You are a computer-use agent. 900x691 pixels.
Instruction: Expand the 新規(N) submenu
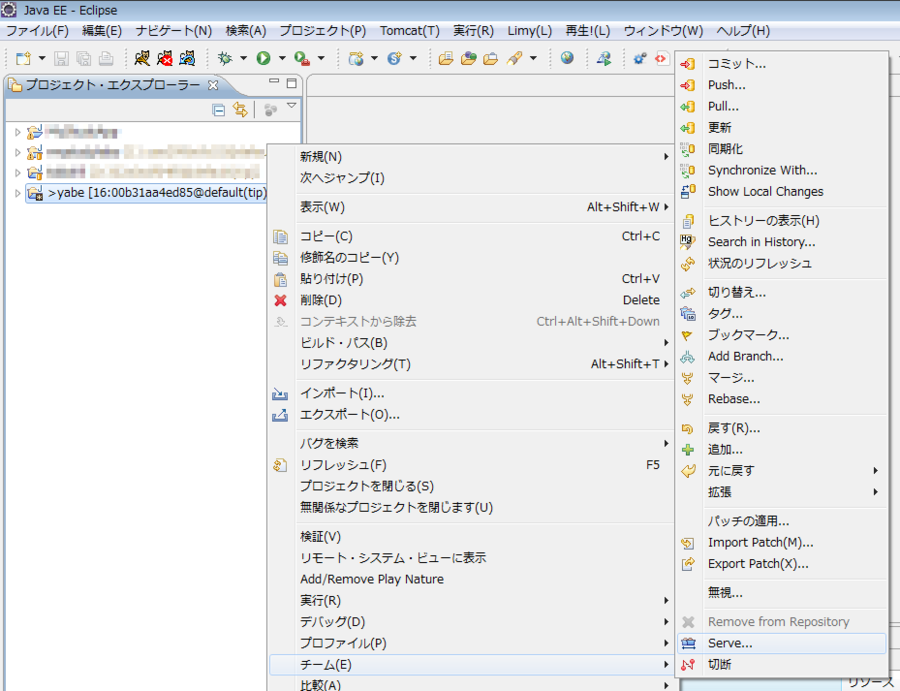[471, 157]
